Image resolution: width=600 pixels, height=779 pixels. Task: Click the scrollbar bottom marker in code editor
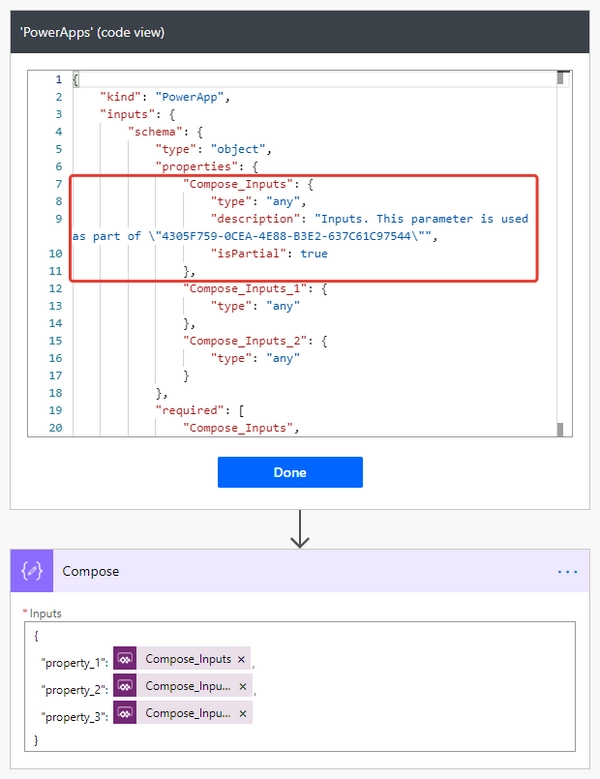coord(560,430)
